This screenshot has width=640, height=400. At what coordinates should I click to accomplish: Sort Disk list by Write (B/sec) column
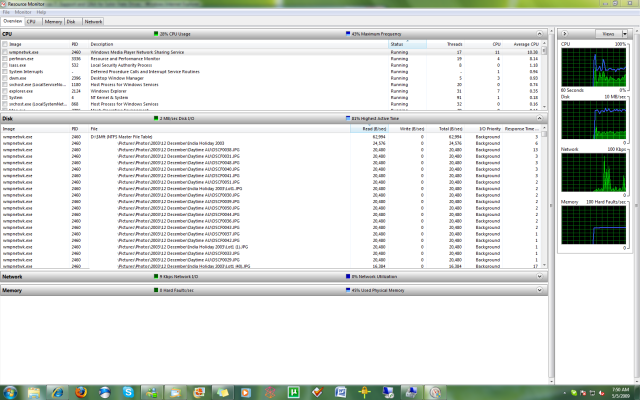tap(407, 129)
